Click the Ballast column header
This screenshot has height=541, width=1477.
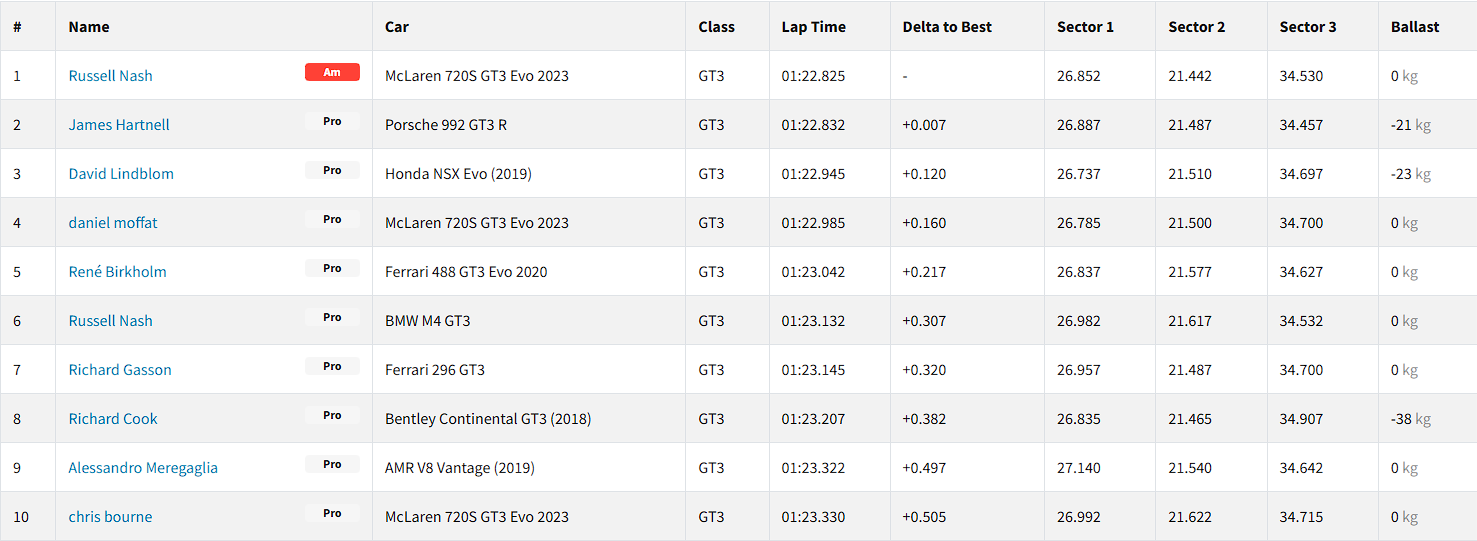pyautogui.click(x=1415, y=27)
